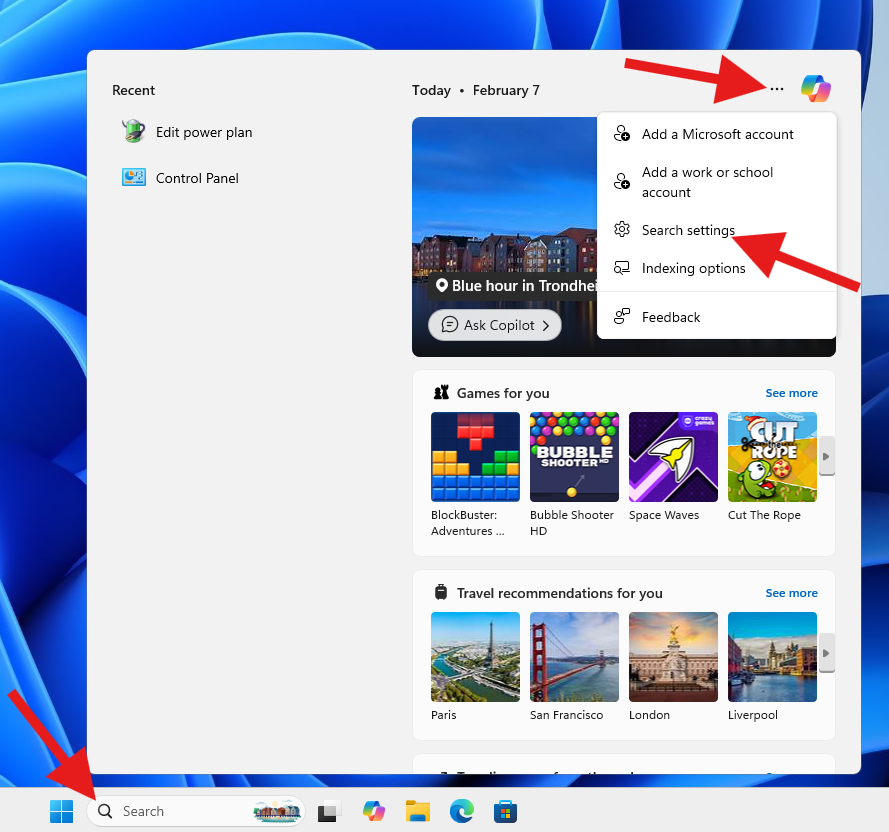Launch File Explorer from the taskbar
This screenshot has width=889, height=832.
tap(417, 811)
